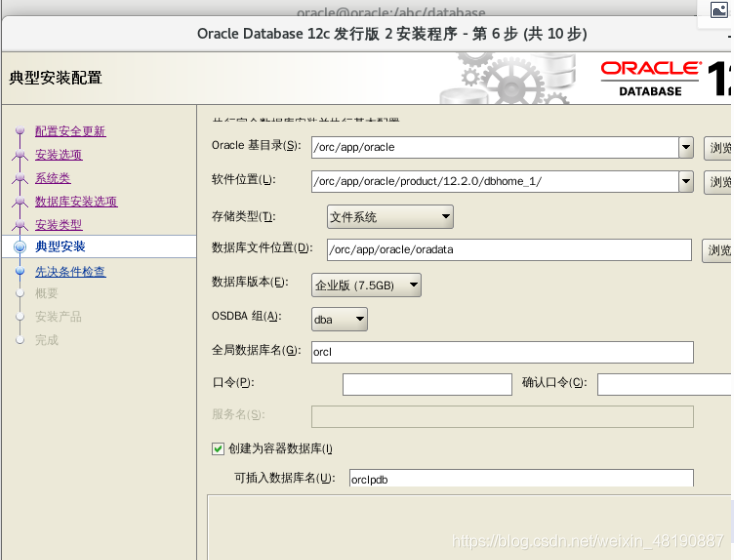The height and width of the screenshot is (560, 734).
Task: Select the current 典型安装 step
Action: click(60, 247)
